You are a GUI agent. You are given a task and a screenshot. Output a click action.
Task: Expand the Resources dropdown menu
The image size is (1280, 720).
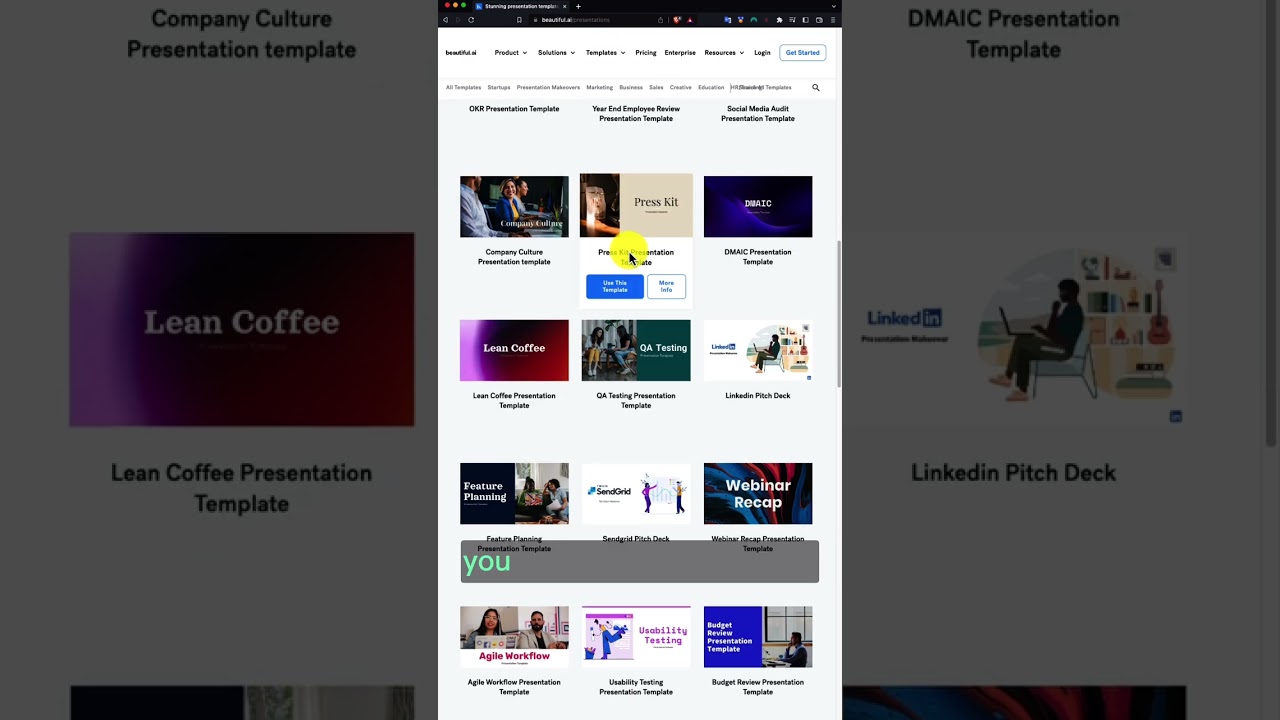click(724, 53)
